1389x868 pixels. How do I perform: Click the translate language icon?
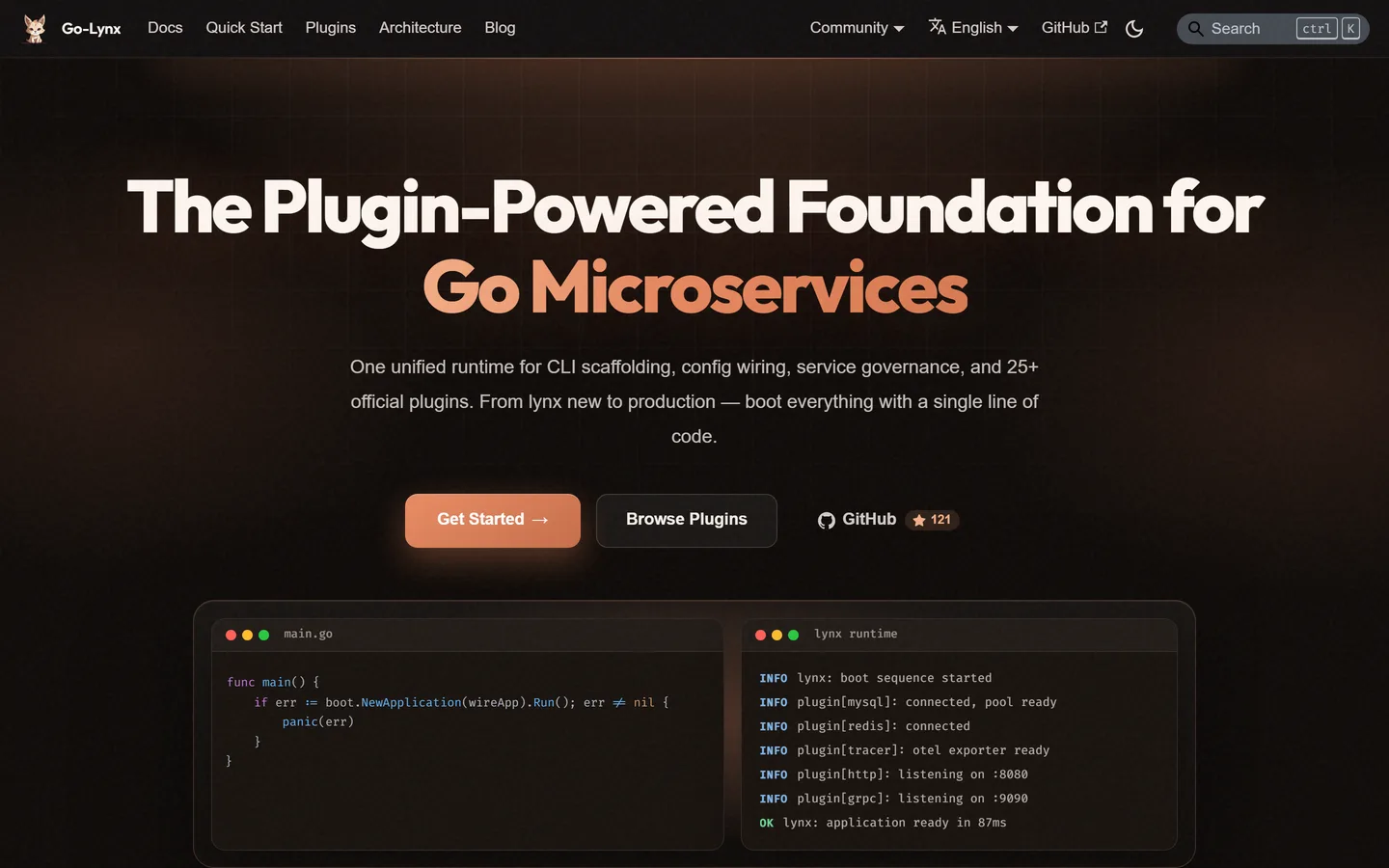coord(938,27)
